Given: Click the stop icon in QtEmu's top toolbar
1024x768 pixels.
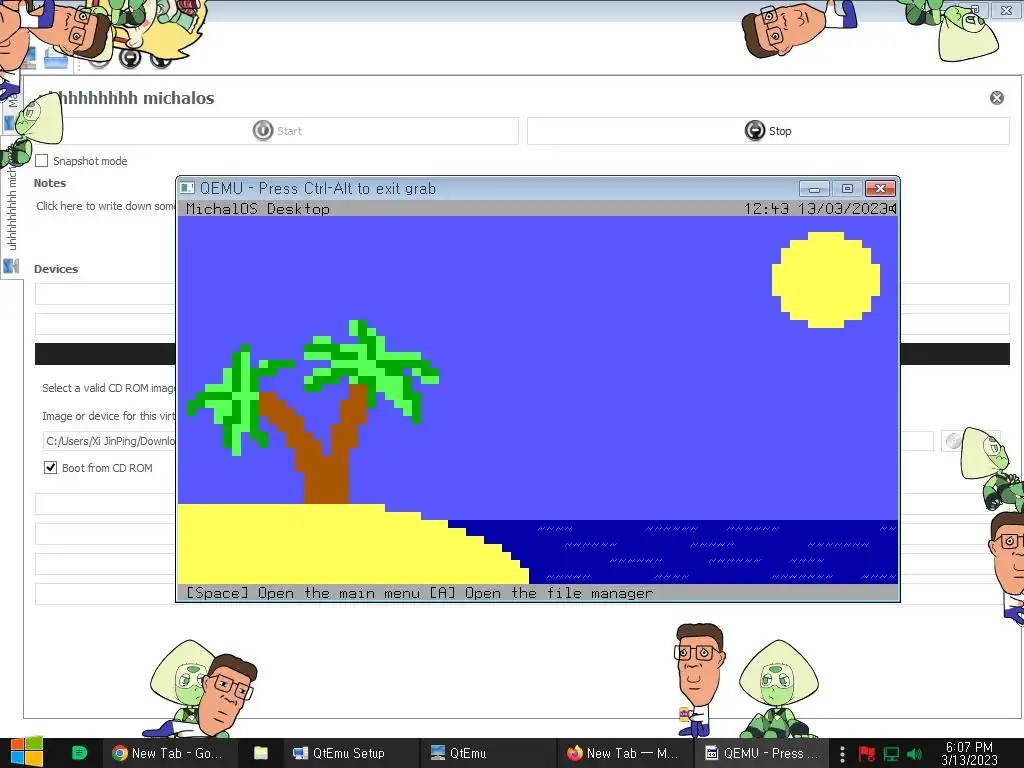Looking at the screenshot, I should pos(130,57).
